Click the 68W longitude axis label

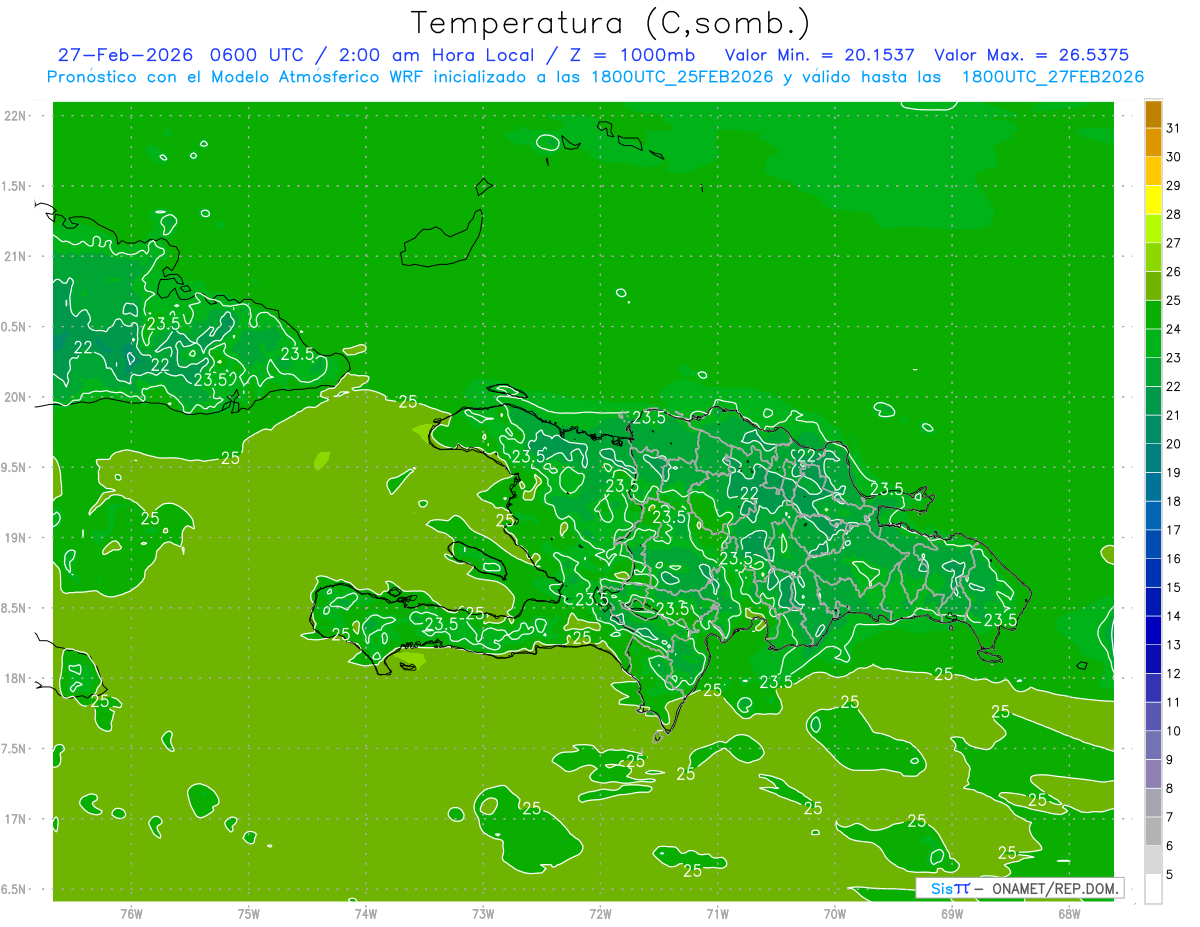[x=1069, y=914]
